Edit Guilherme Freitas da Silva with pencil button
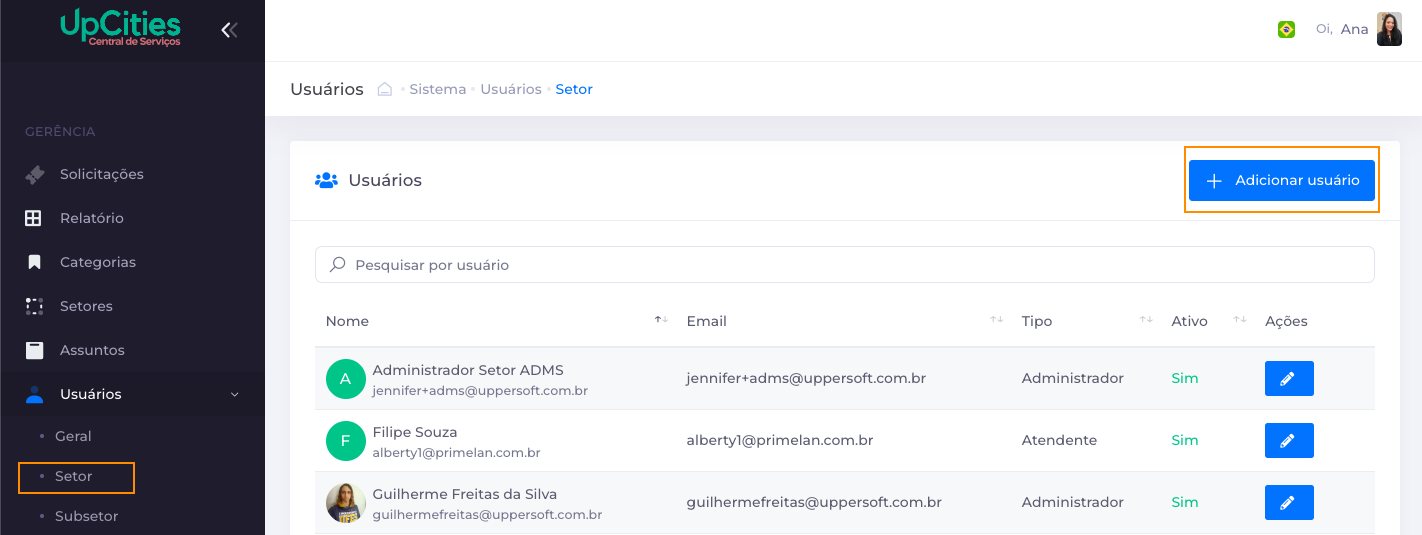The image size is (1422, 535). (1289, 503)
